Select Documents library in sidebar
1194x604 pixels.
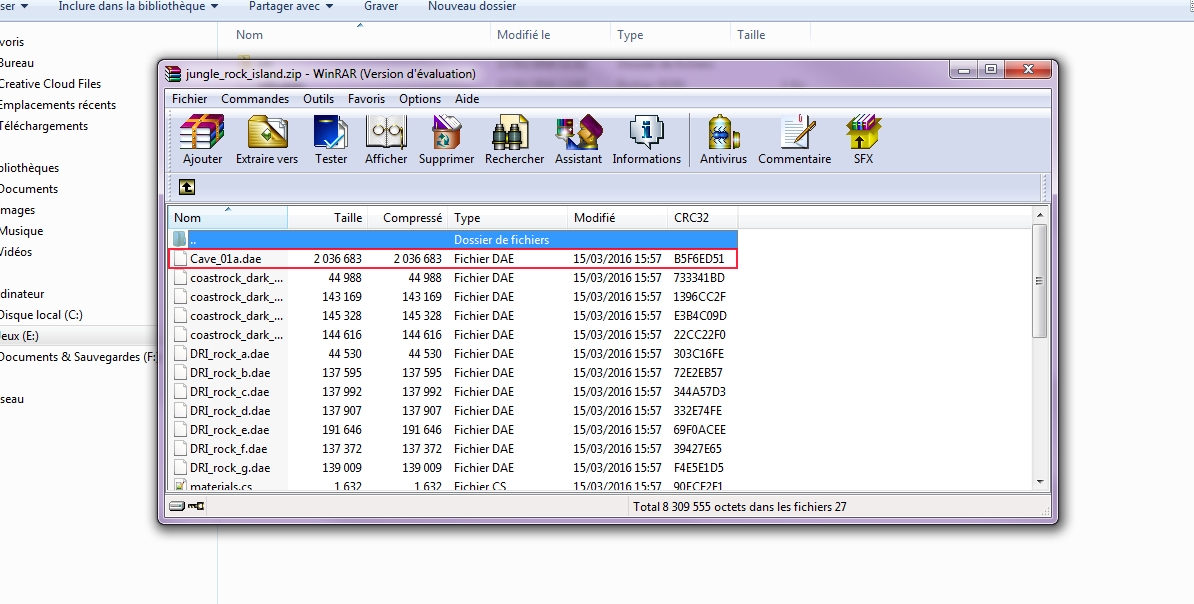tap(29, 189)
